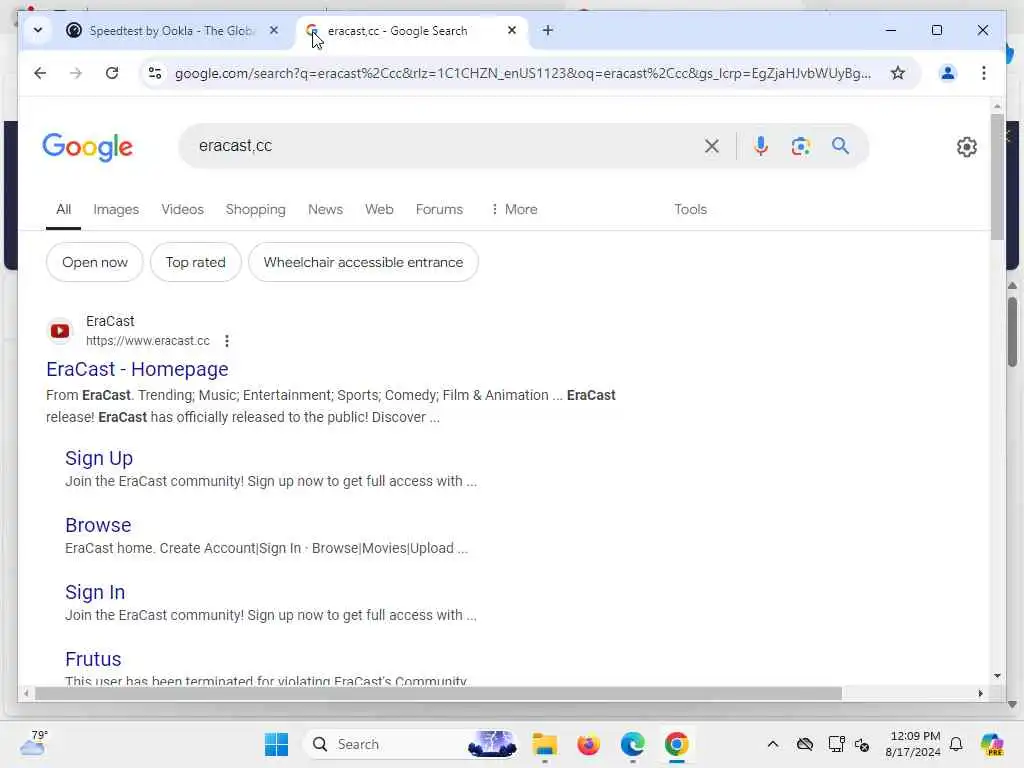
Task: Go to Google homepage via logo
Action: point(88,147)
